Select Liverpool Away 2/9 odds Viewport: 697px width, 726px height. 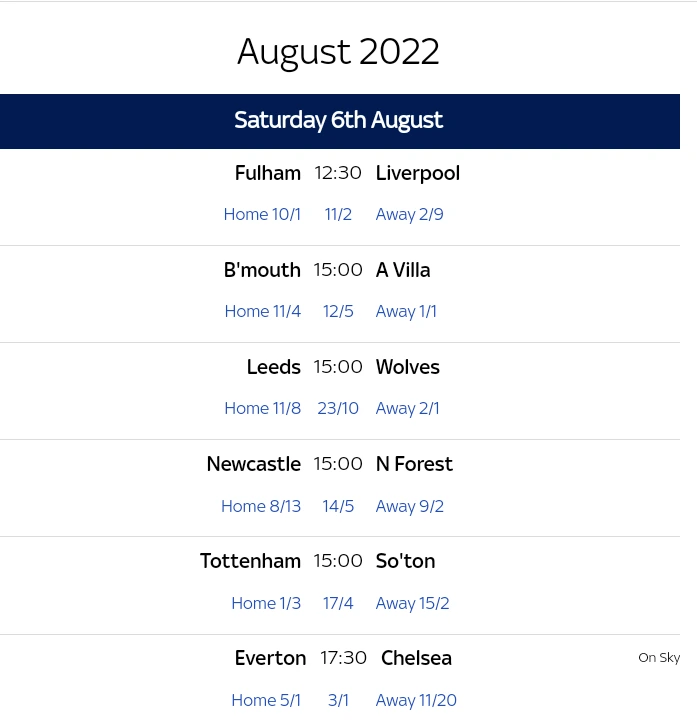click(409, 214)
